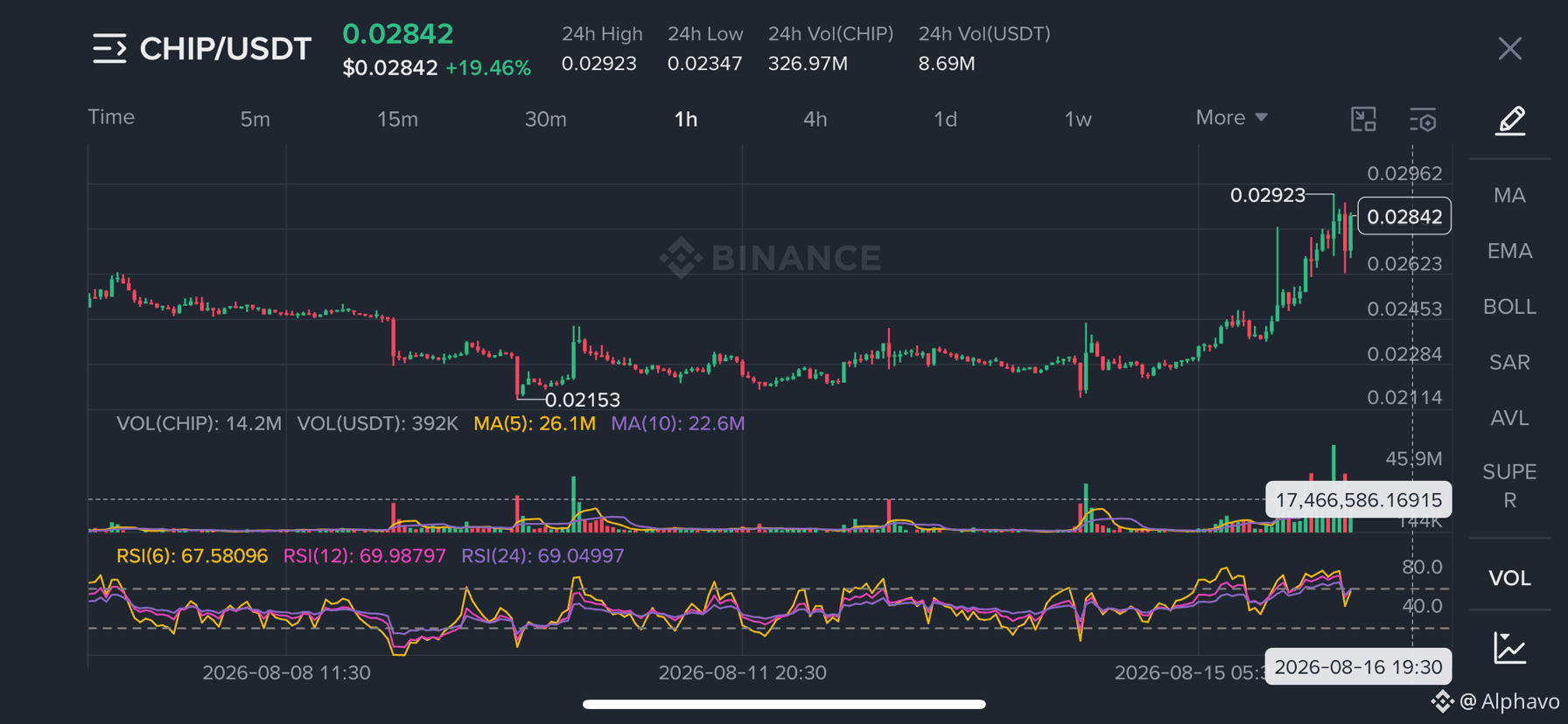Tap the CHIP/USDT pair title
The height and width of the screenshot is (724, 1568).
pyautogui.click(x=225, y=49)
